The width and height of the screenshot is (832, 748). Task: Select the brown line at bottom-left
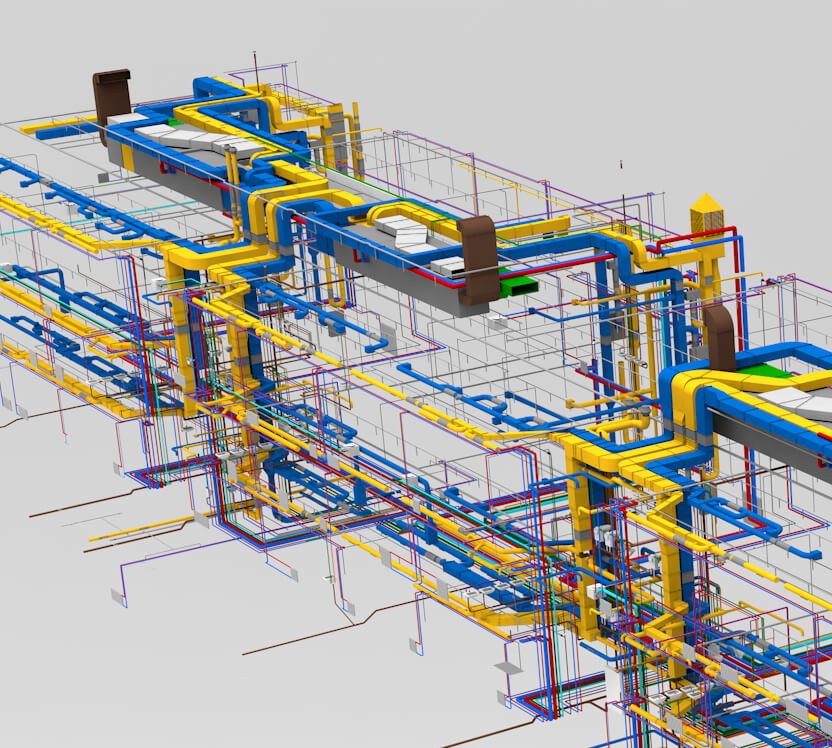point(80,503)
